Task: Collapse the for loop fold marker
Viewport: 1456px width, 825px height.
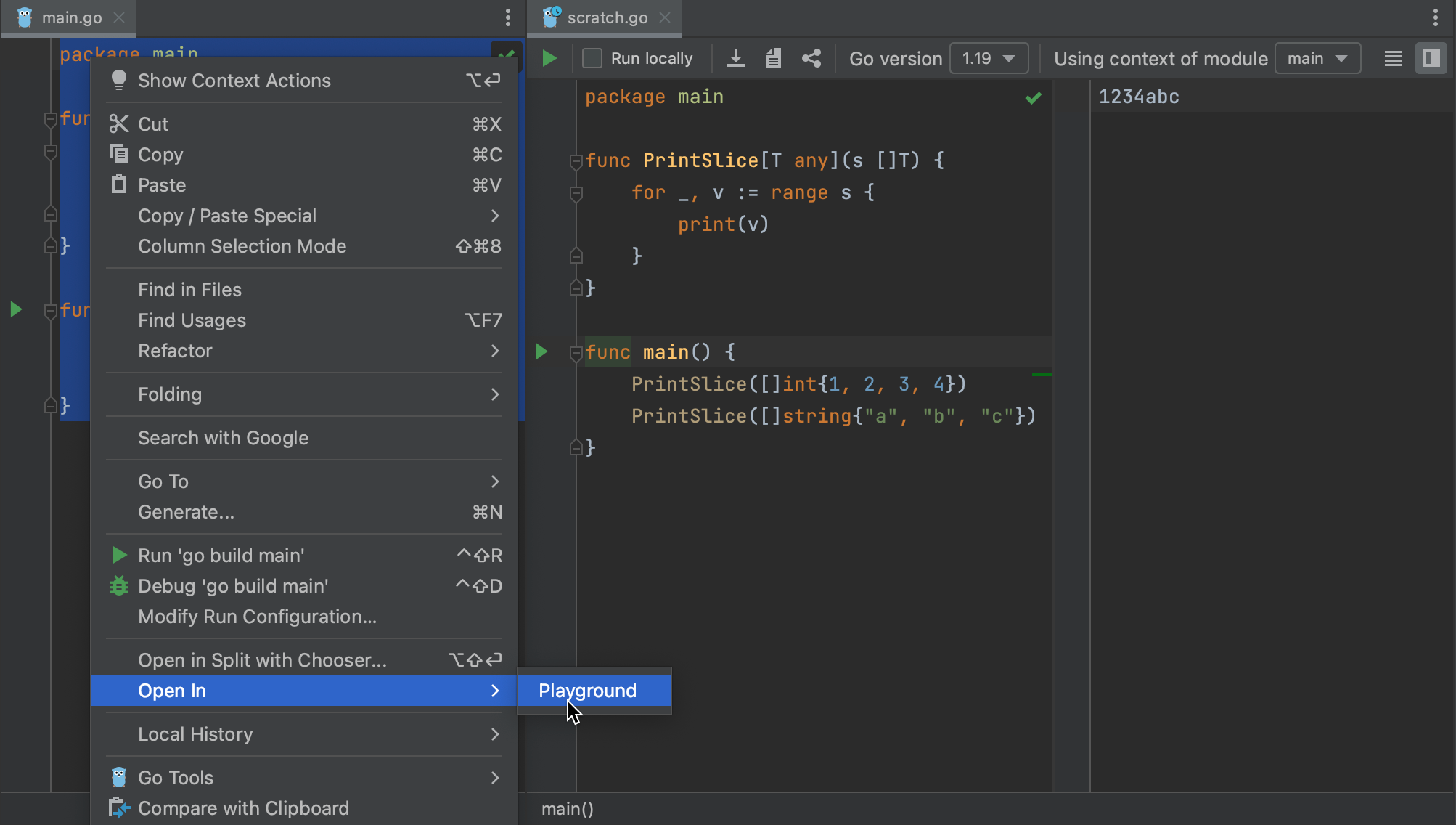Action: pos(576,193)
